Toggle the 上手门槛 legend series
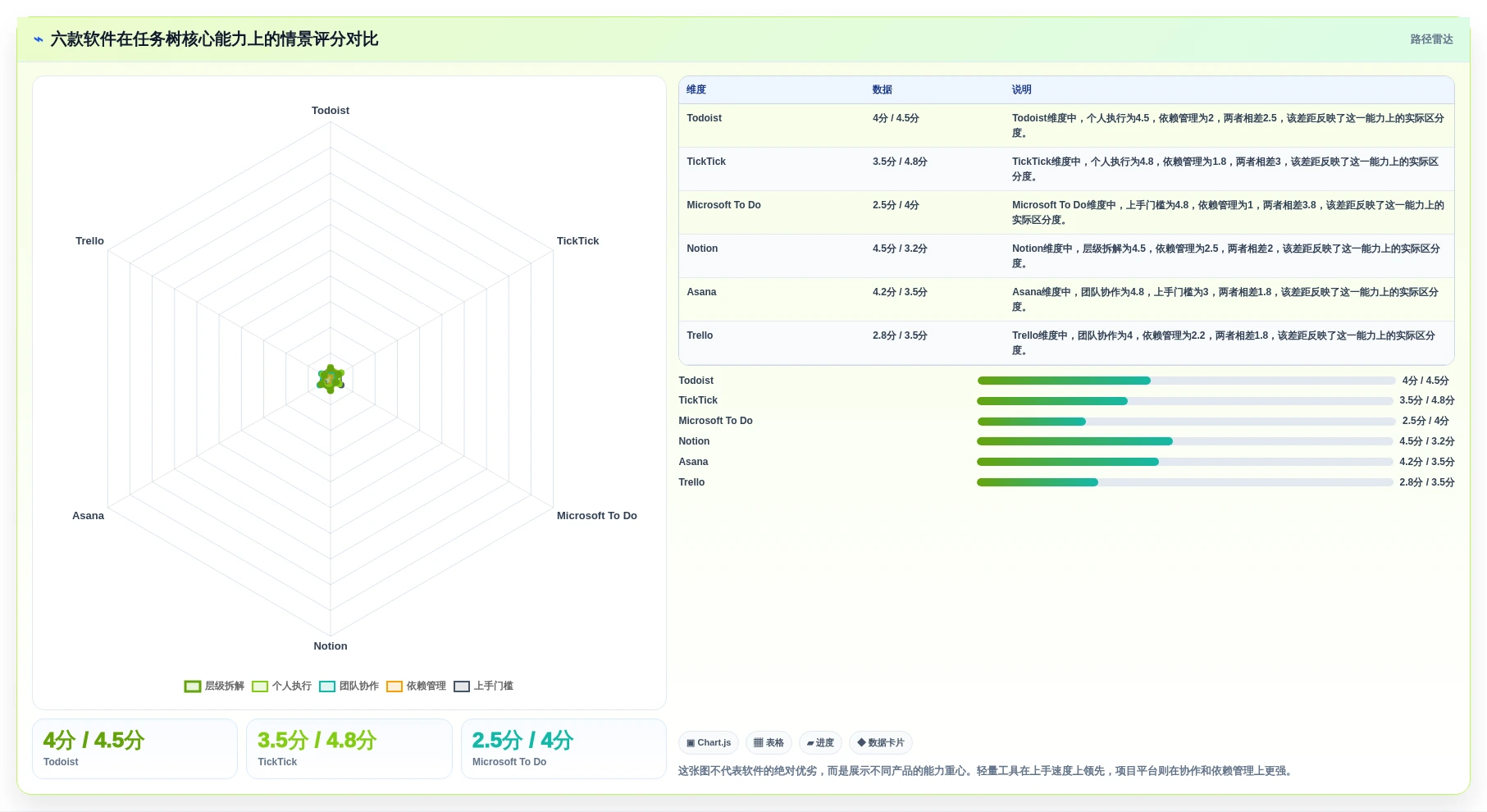This screenshot has width=1487, height=812. tap(484, 686)
